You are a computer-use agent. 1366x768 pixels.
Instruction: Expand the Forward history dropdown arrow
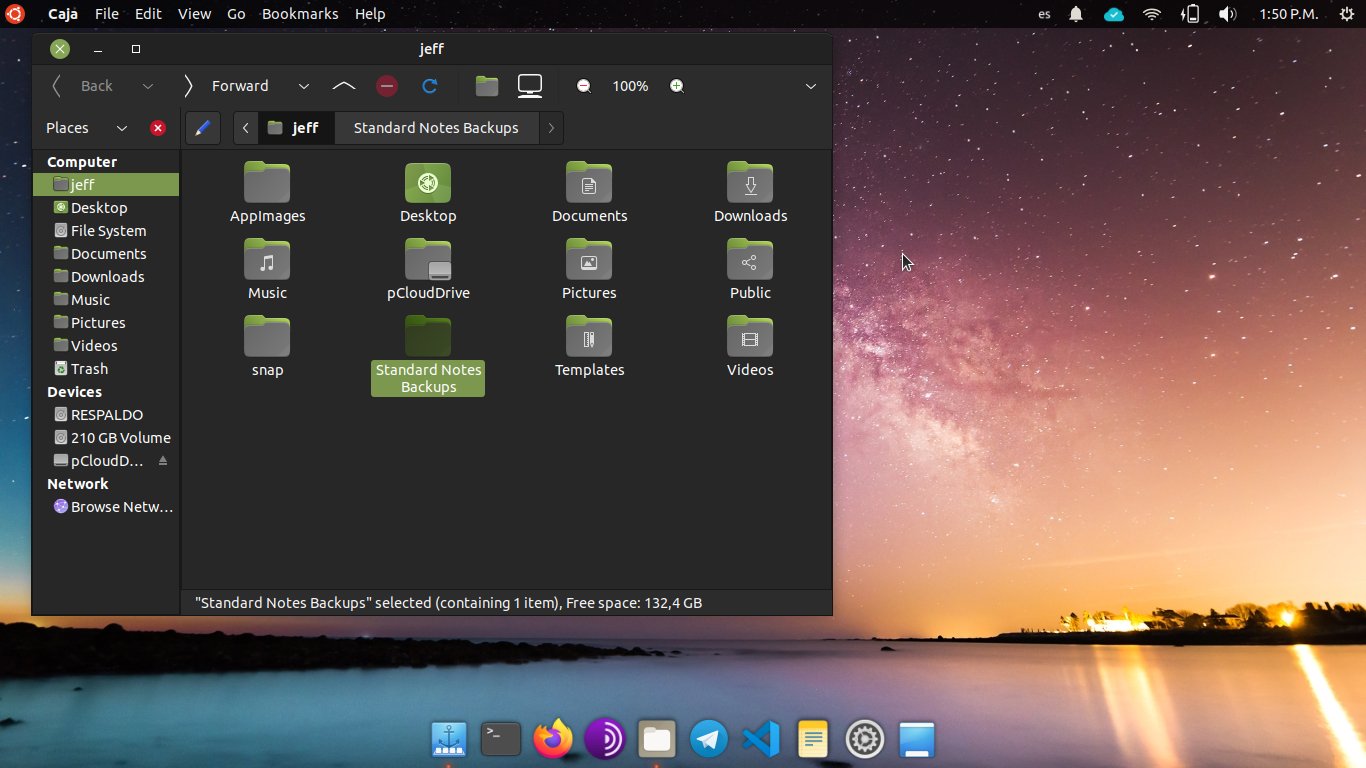304,86
